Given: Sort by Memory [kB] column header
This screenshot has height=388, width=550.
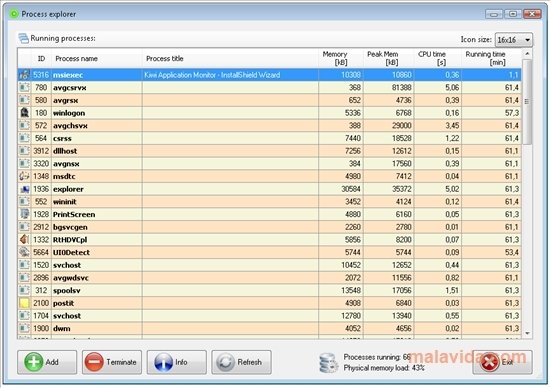Looking at the screenshot, I should (x=341, y=59).
